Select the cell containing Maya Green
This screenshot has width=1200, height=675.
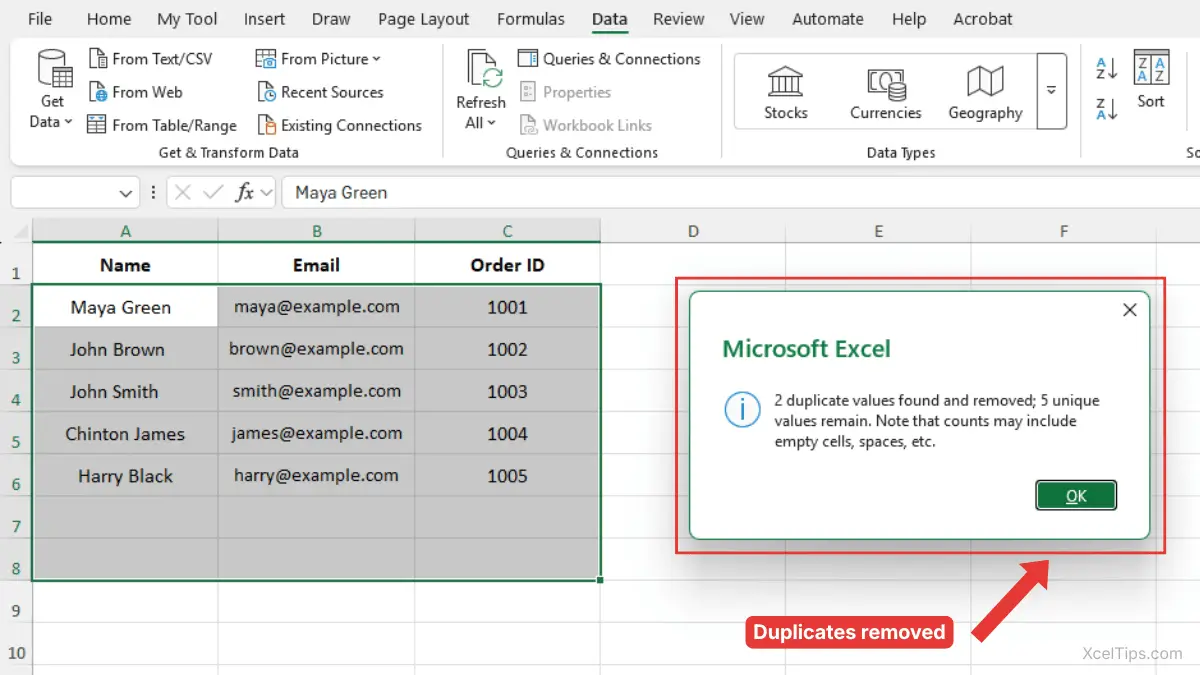[x=125, y=307]
